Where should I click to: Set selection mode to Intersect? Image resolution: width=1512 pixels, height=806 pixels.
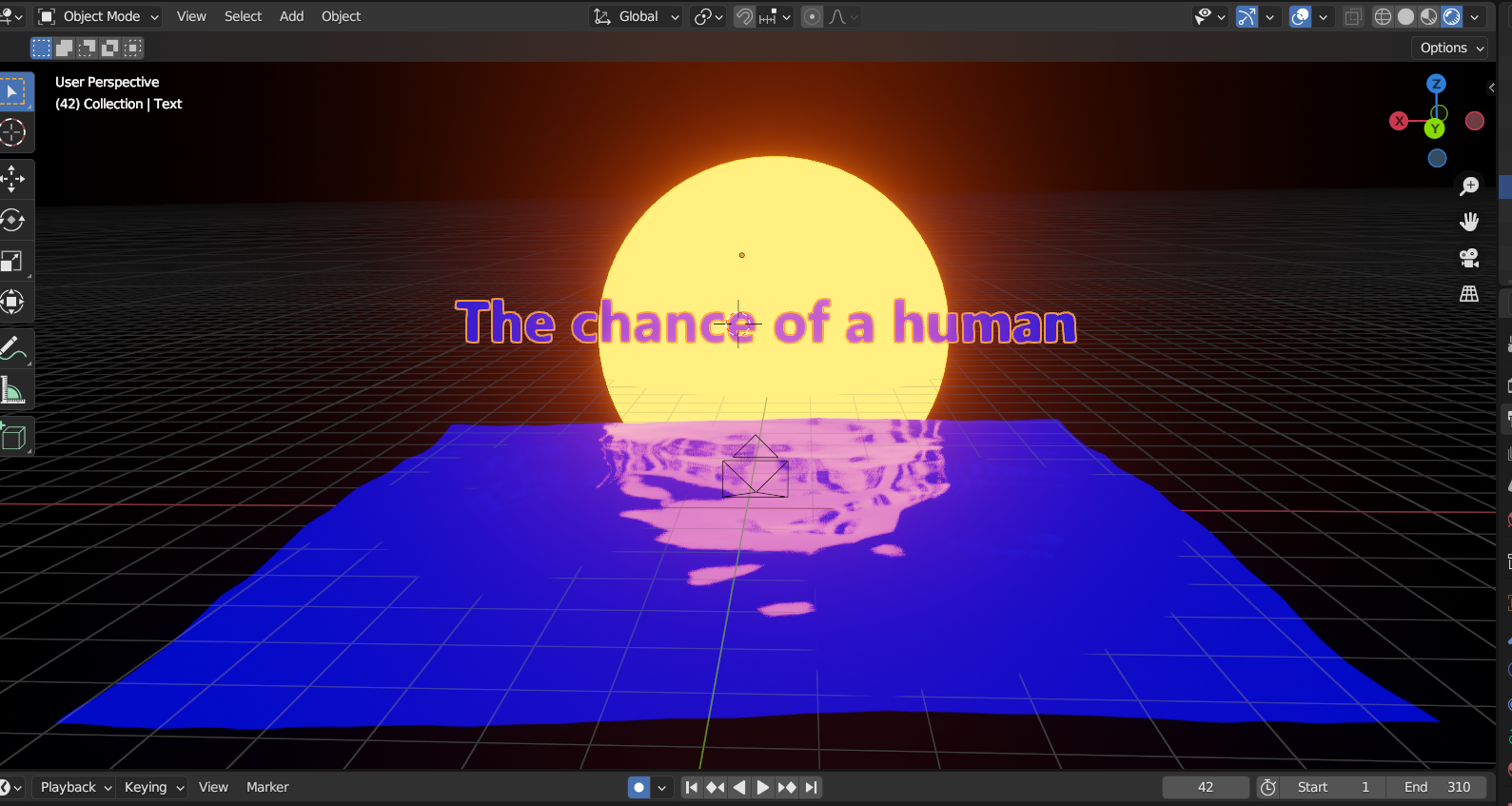click(133, 48)
